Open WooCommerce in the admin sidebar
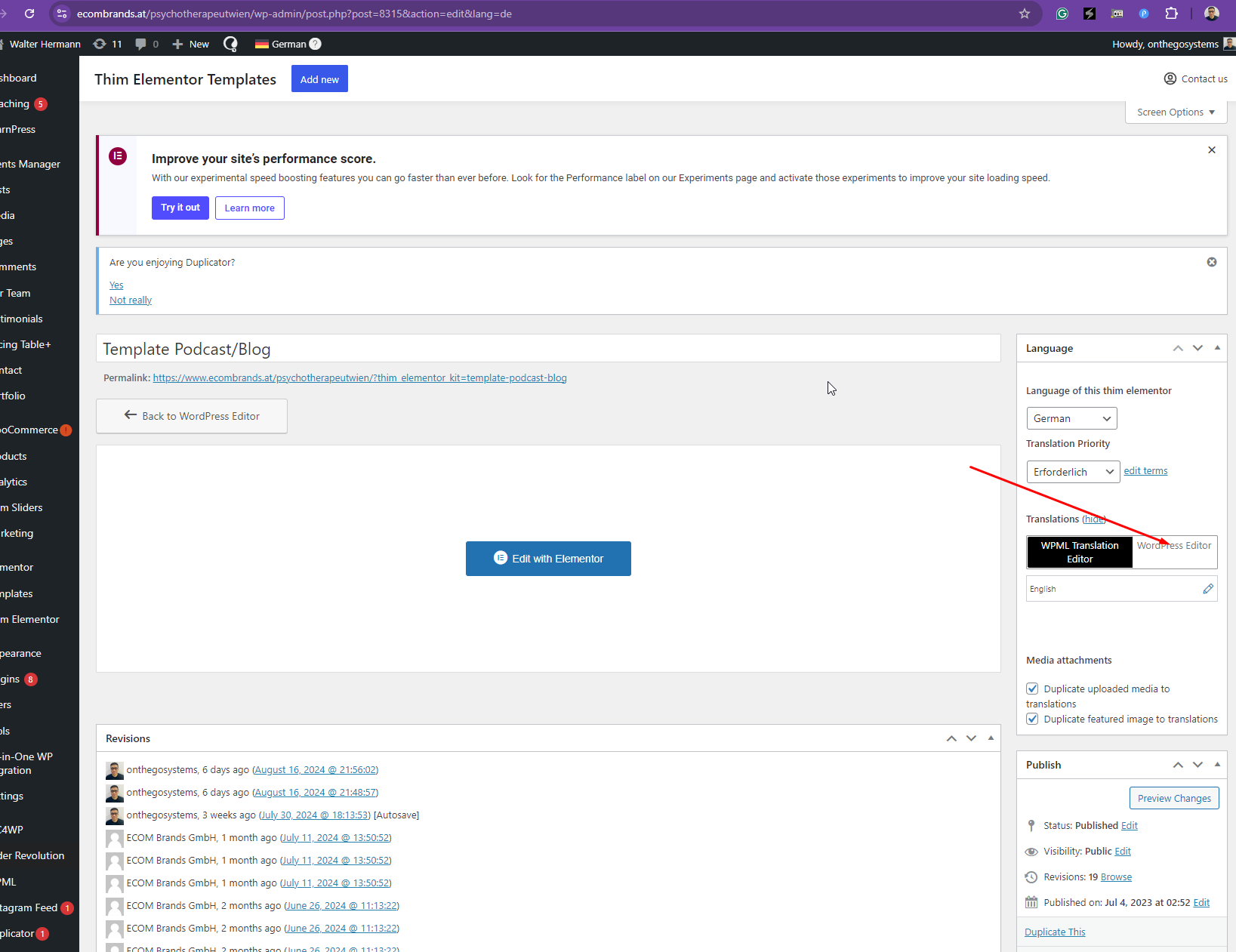 [x=30, y=430]
